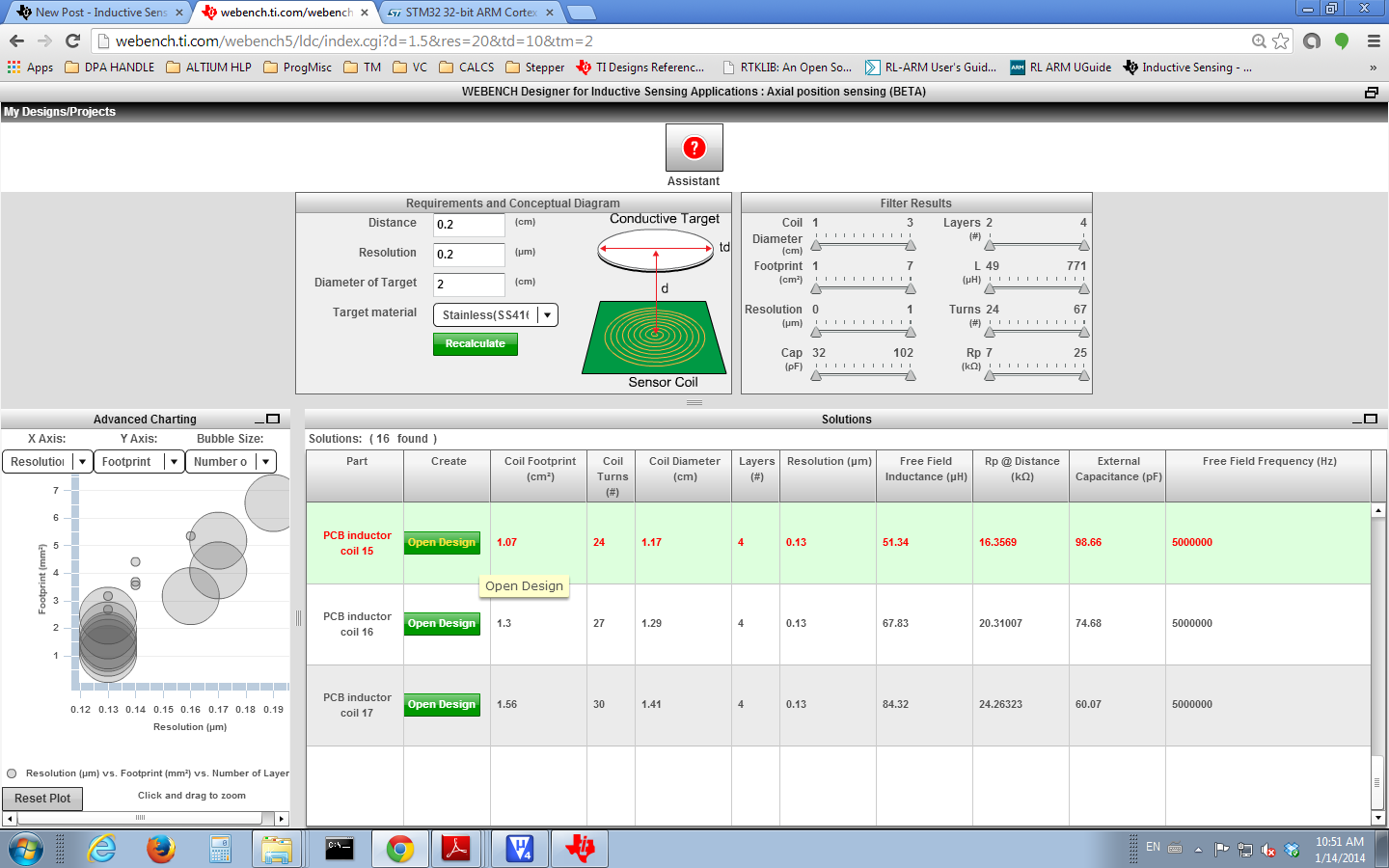Click clock showing 10:51 AM

[x=1340, y=842]
